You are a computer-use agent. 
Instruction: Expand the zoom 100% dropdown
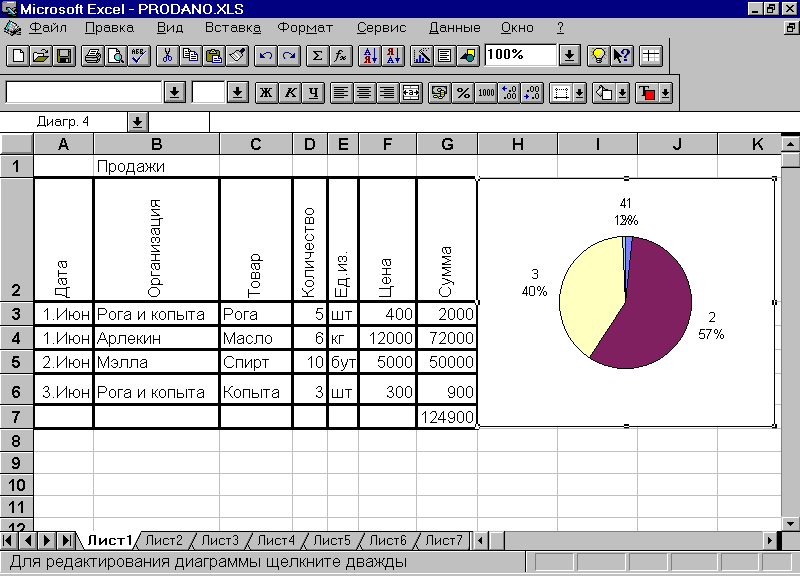coord(569,56)
